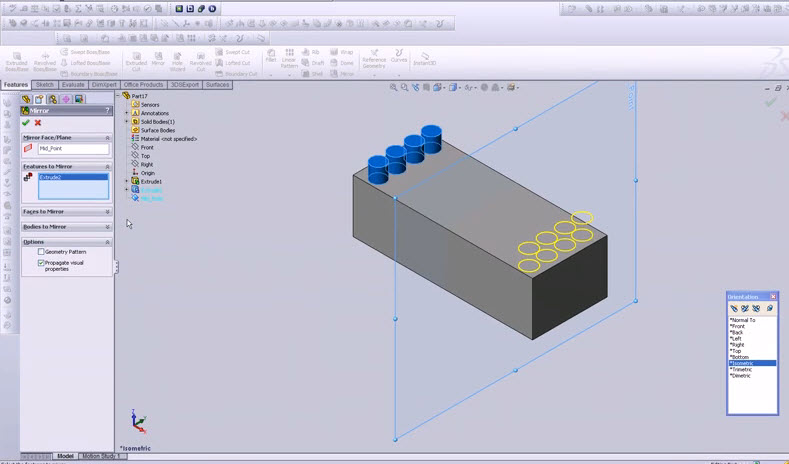
Task: Uncheck Propagate visual properties checkbox
Action: pos(41,263)
